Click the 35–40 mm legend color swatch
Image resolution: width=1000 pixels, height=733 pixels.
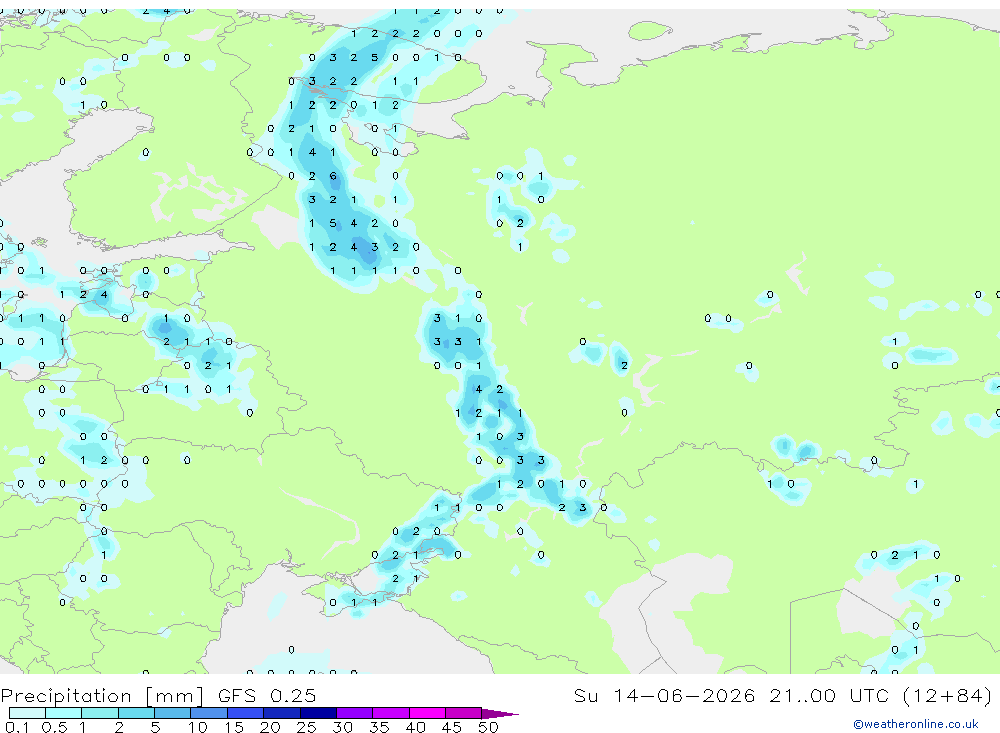(x=391, y=713)
